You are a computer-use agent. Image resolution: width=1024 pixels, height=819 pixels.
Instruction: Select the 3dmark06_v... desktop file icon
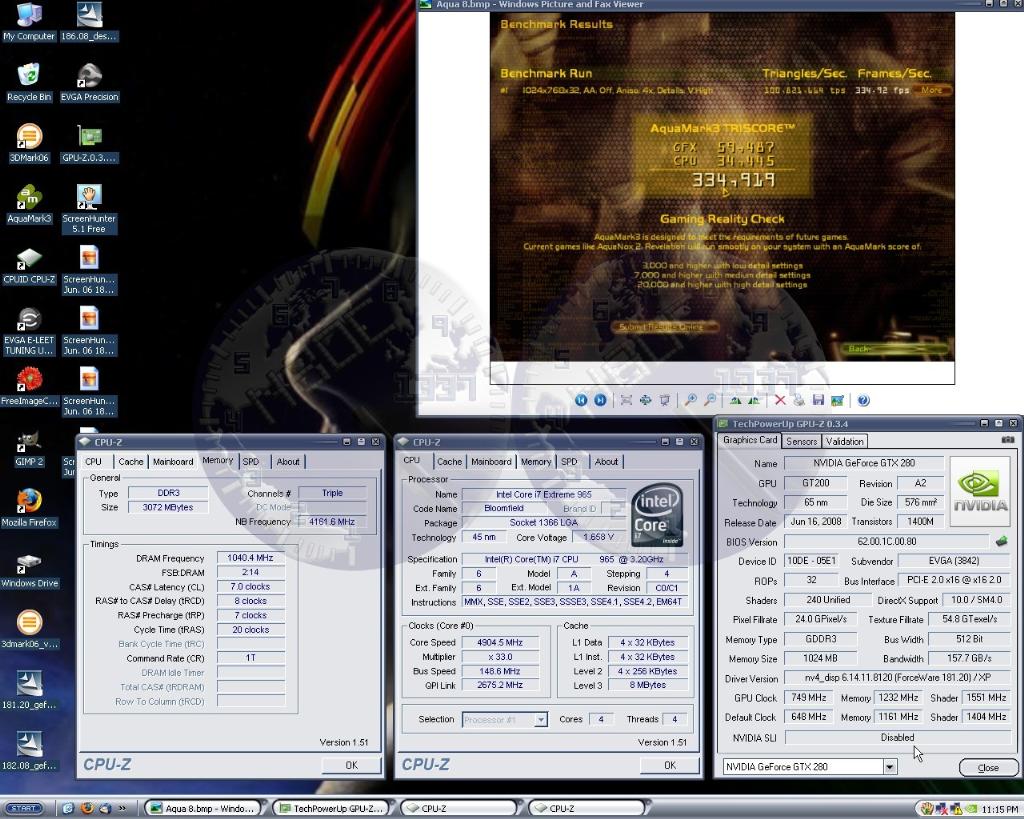click(29, 630)
